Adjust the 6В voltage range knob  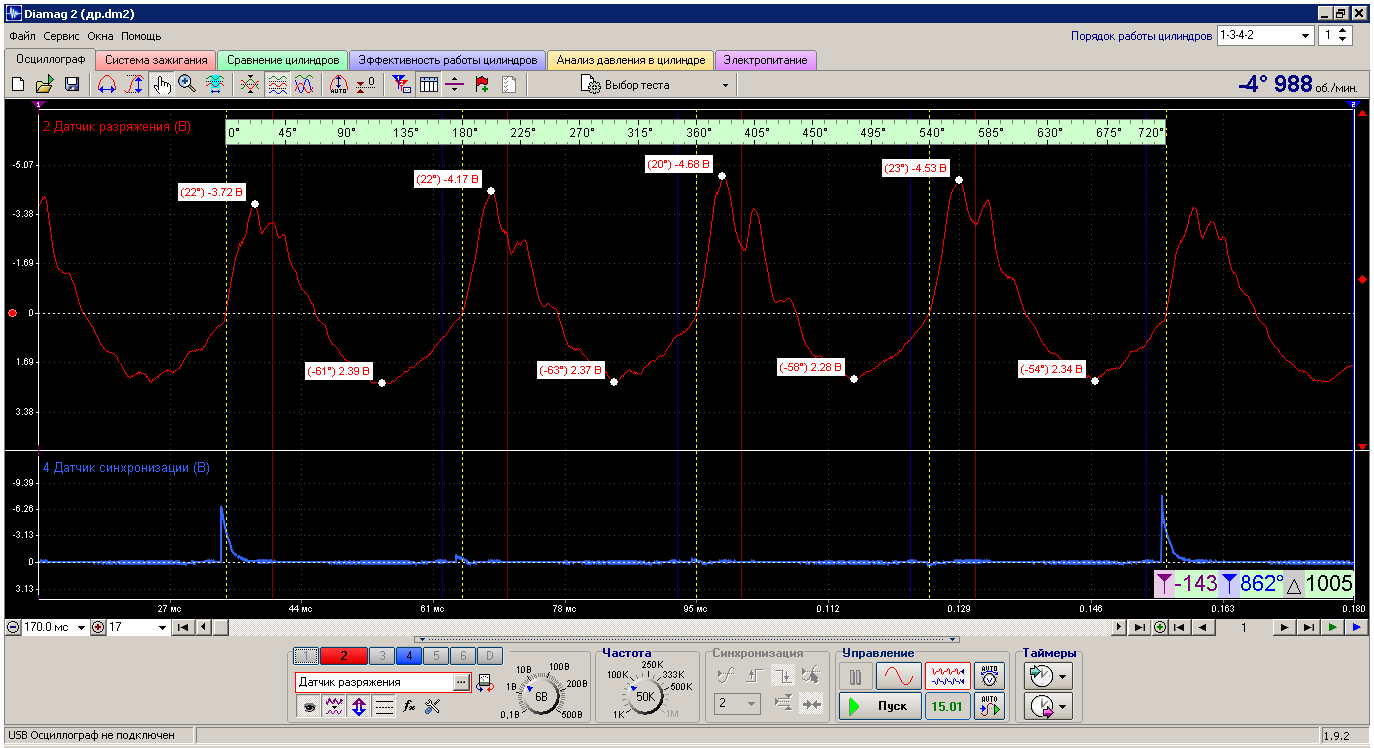[x=540, y=696]
